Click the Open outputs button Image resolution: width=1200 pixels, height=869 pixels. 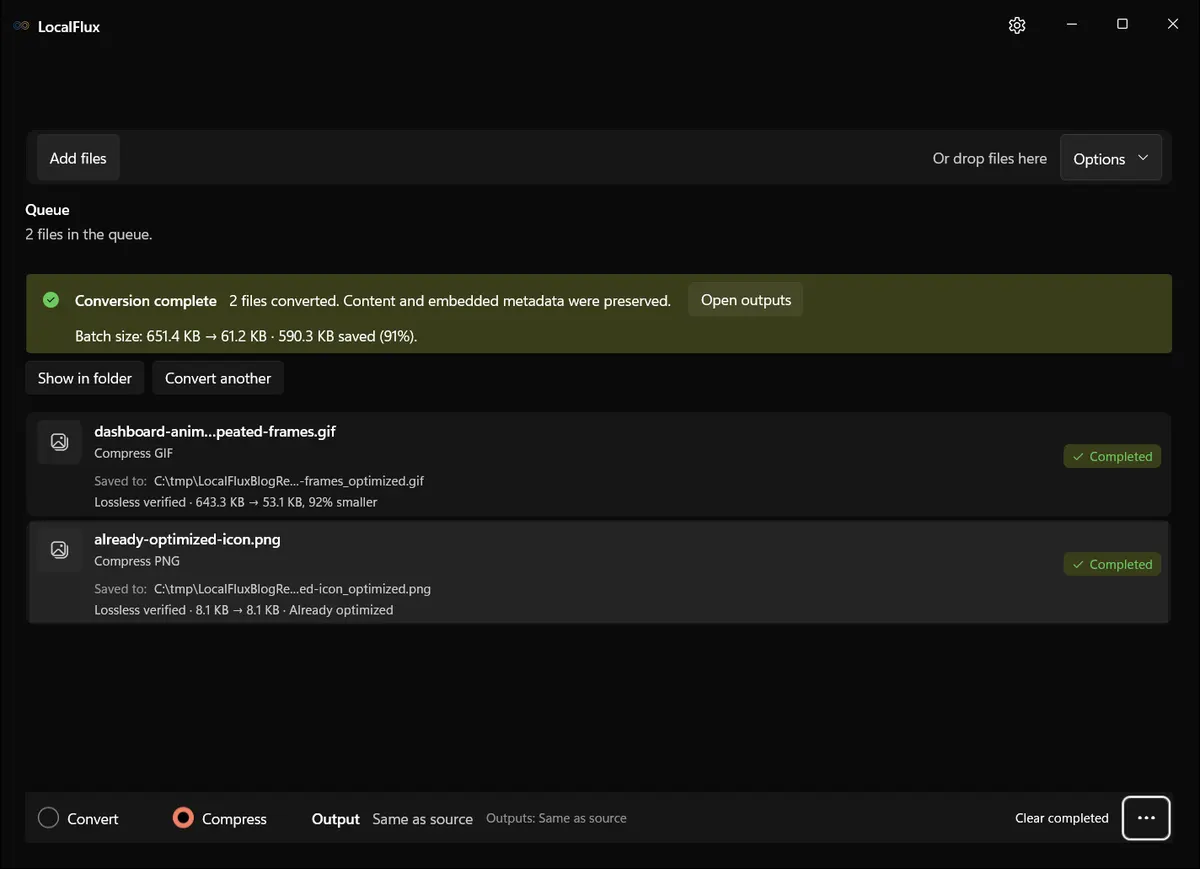click(x=746, y=300)
